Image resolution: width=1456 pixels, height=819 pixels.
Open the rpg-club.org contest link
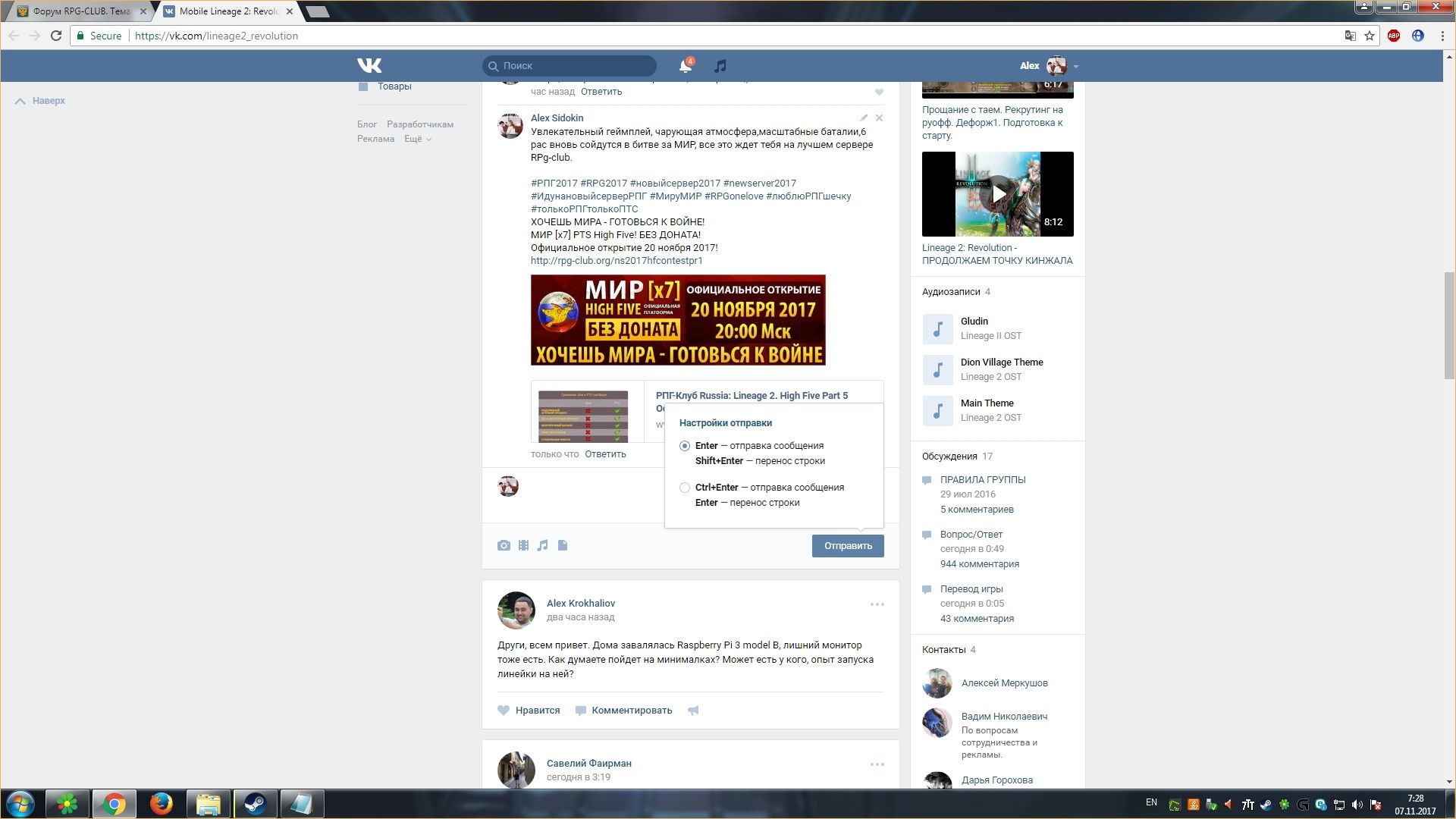pos(617,261)
